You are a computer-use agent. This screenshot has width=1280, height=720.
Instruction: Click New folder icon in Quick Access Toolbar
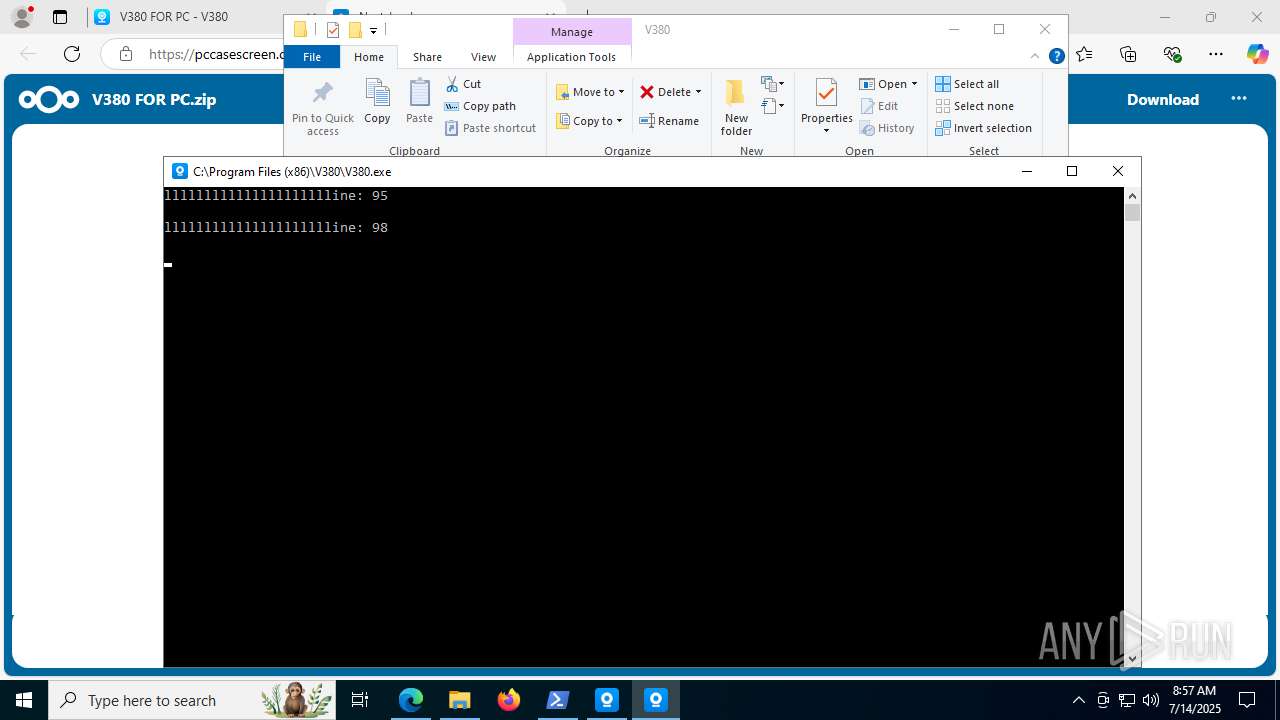tap(355, 30)
